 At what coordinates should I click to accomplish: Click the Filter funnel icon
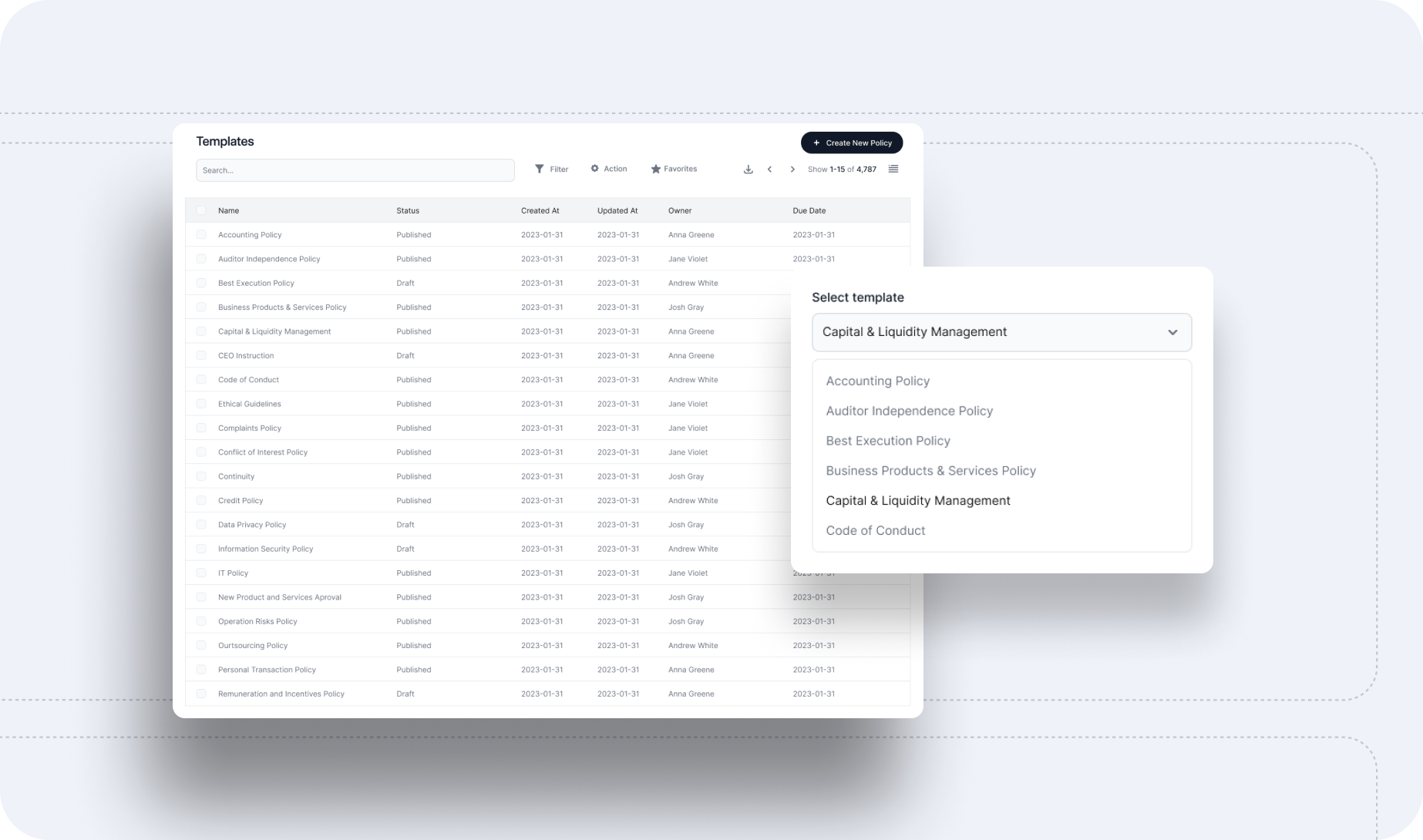click(540, 169)
